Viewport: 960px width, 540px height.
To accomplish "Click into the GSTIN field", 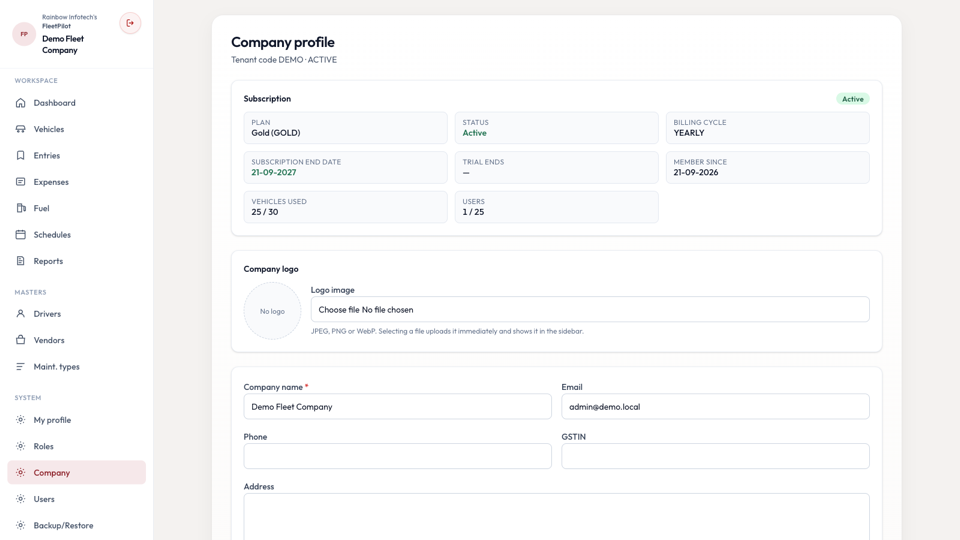I will [715, 456].
